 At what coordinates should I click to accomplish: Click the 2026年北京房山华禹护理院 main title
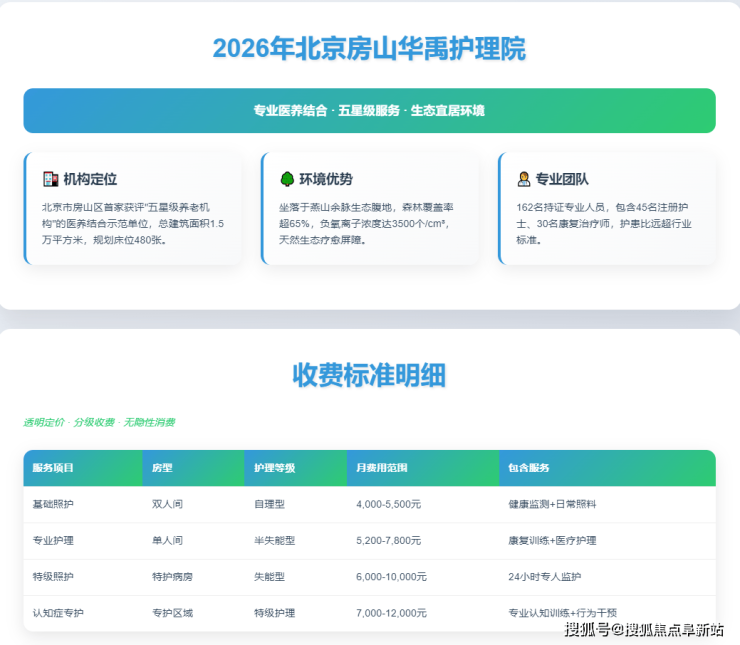click(369, 48)
